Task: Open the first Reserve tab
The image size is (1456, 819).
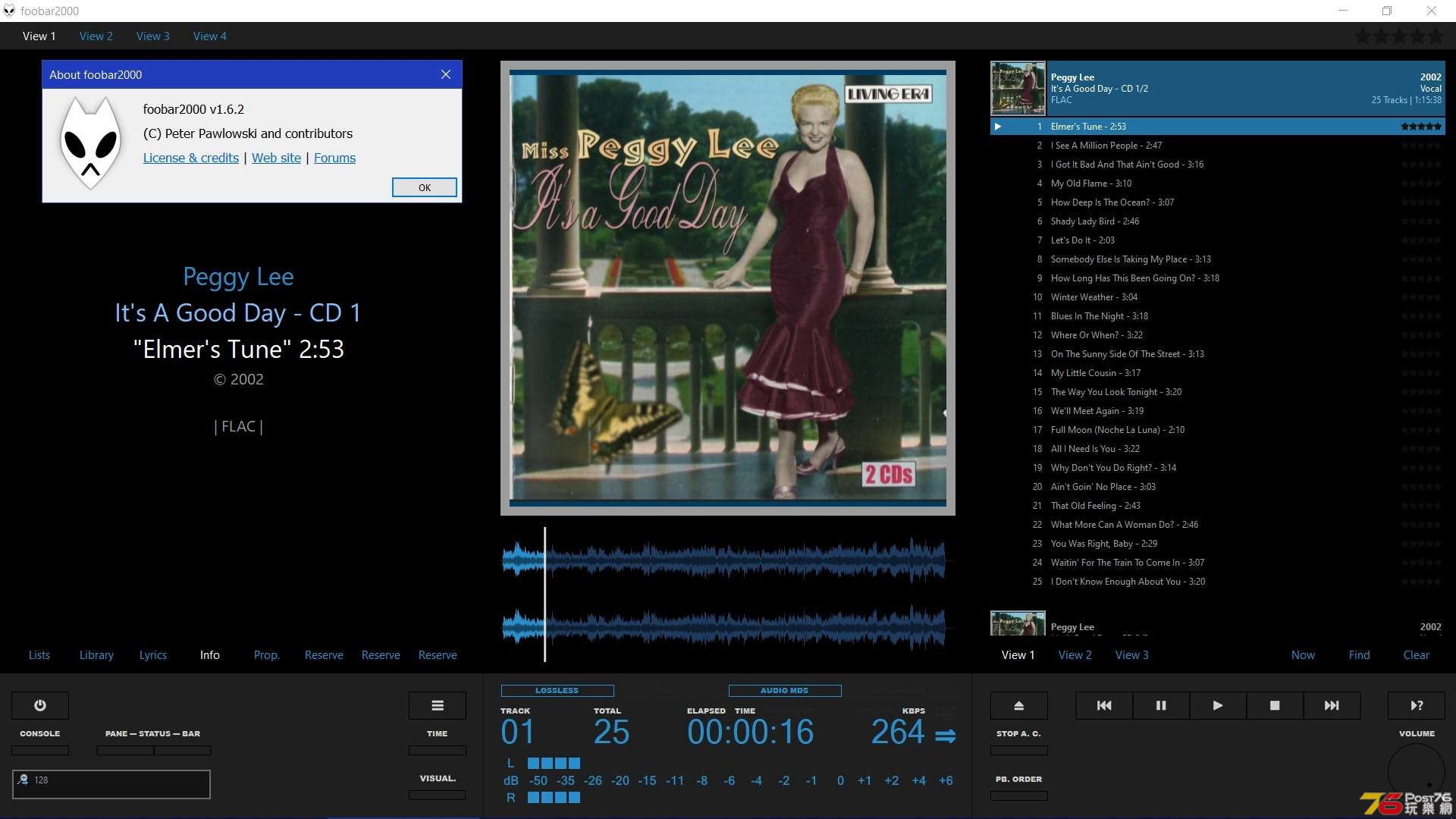Action: tap(324, 655)
